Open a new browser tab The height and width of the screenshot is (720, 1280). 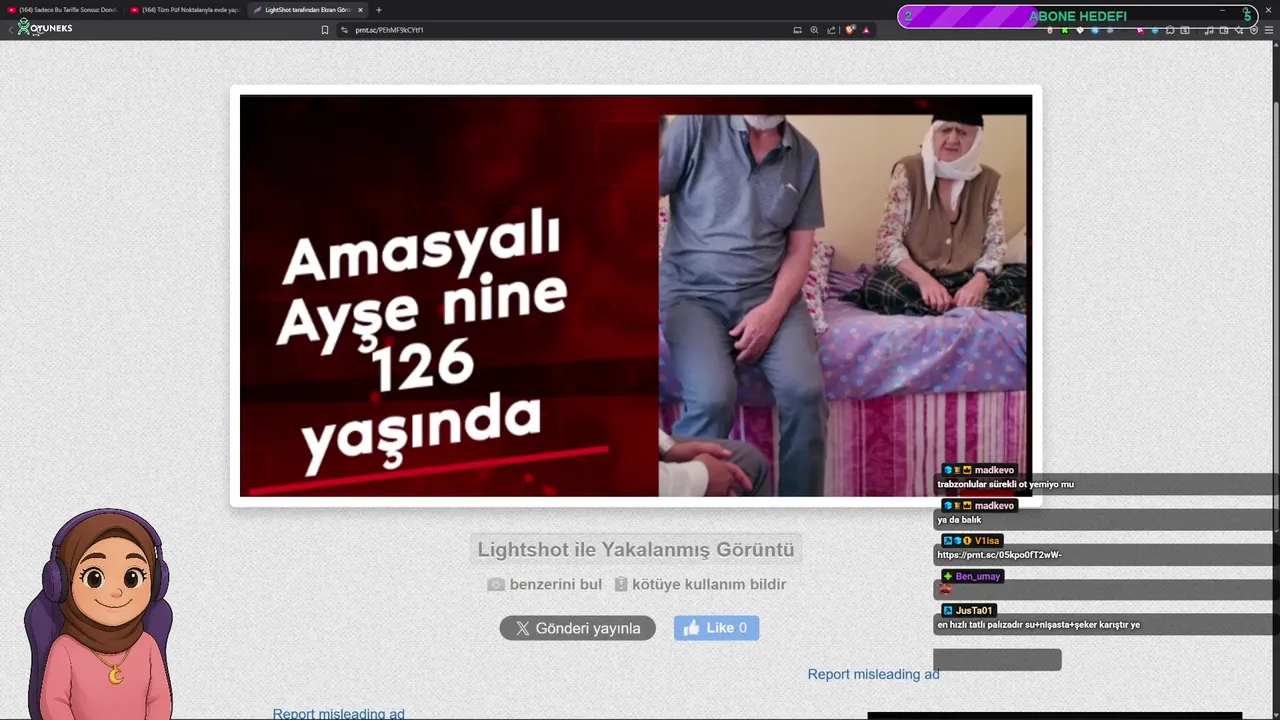tap(379, 10)
